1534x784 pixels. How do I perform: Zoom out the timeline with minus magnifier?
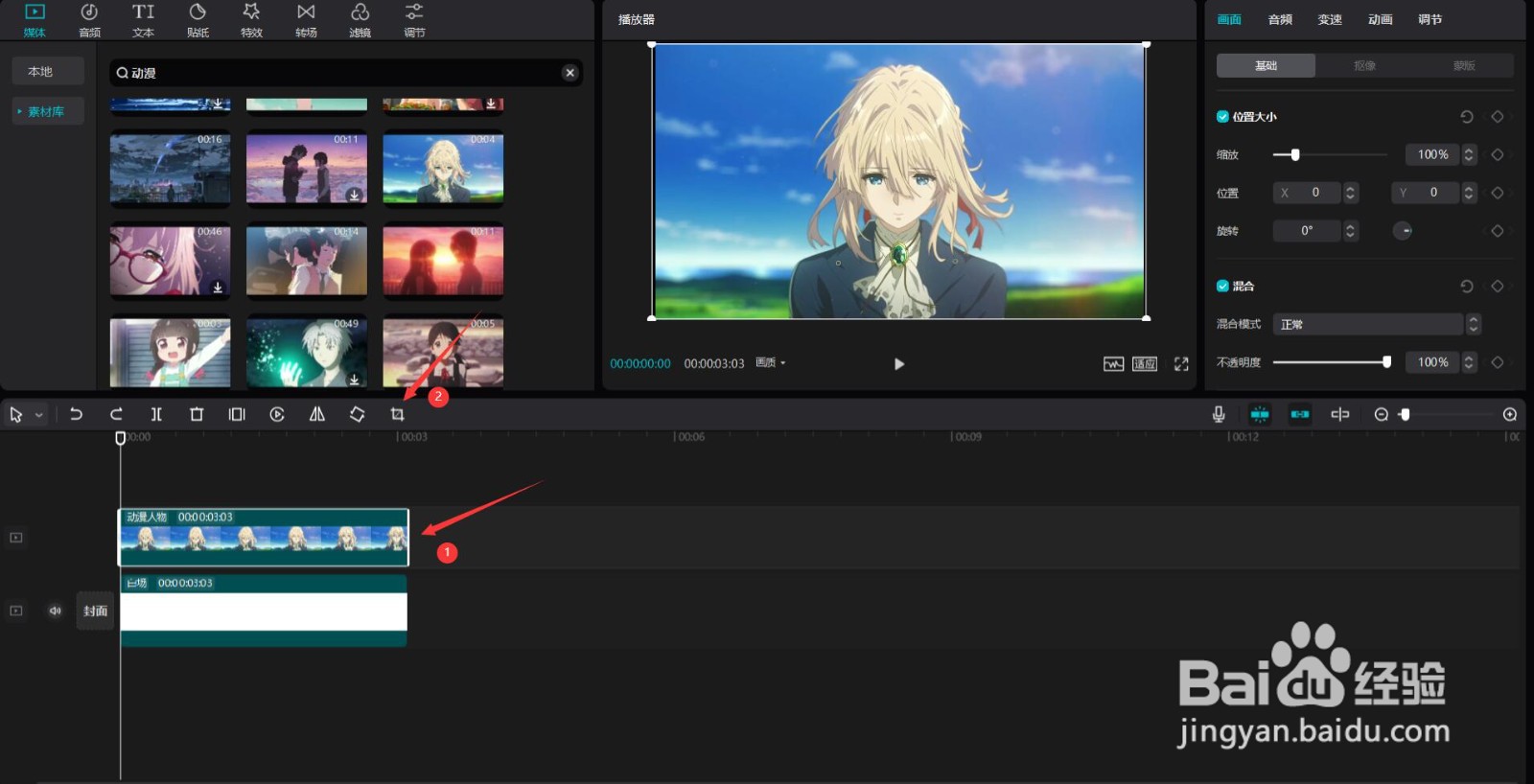coord(1382,414)
